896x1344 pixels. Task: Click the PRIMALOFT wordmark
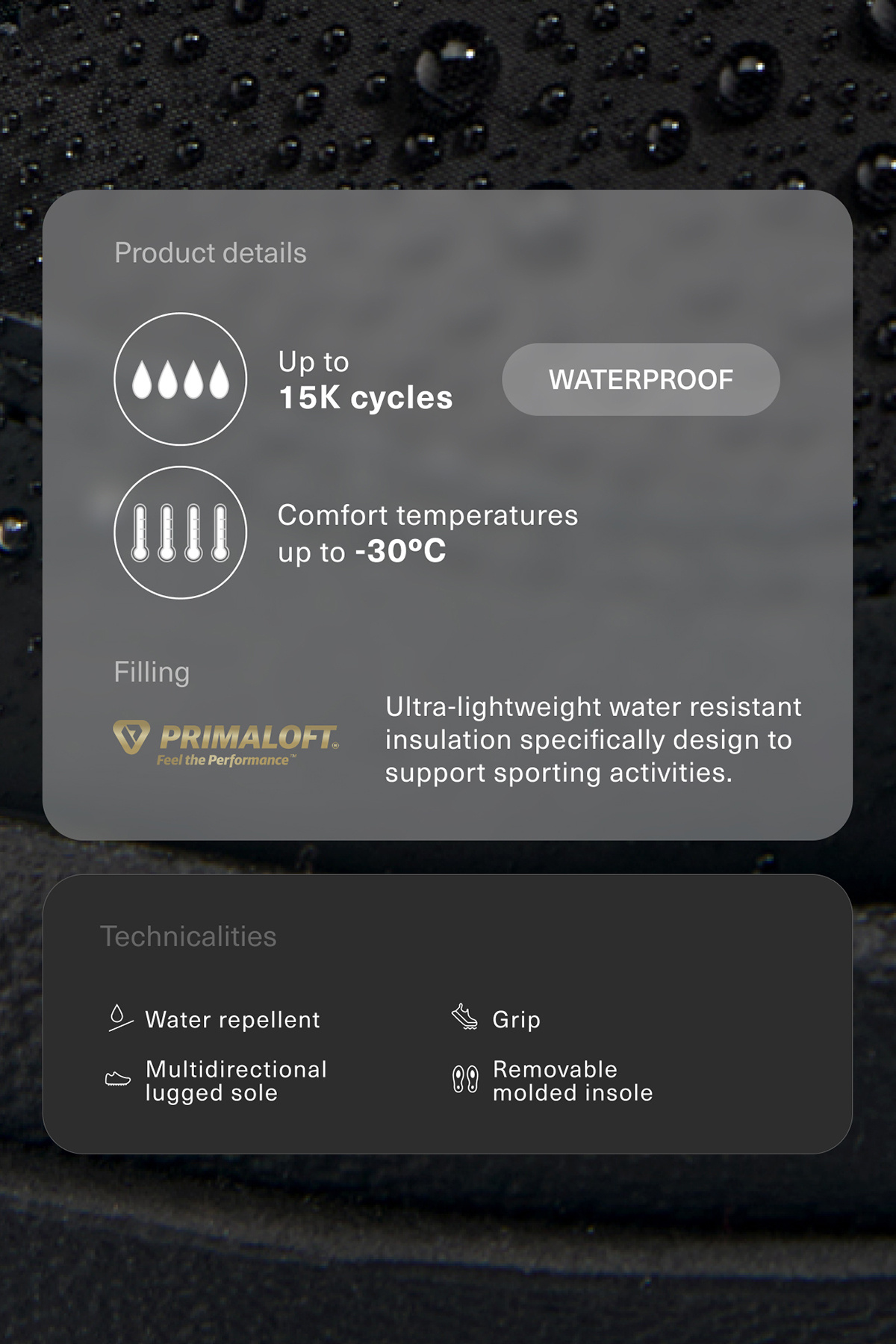tap(249, 738)
